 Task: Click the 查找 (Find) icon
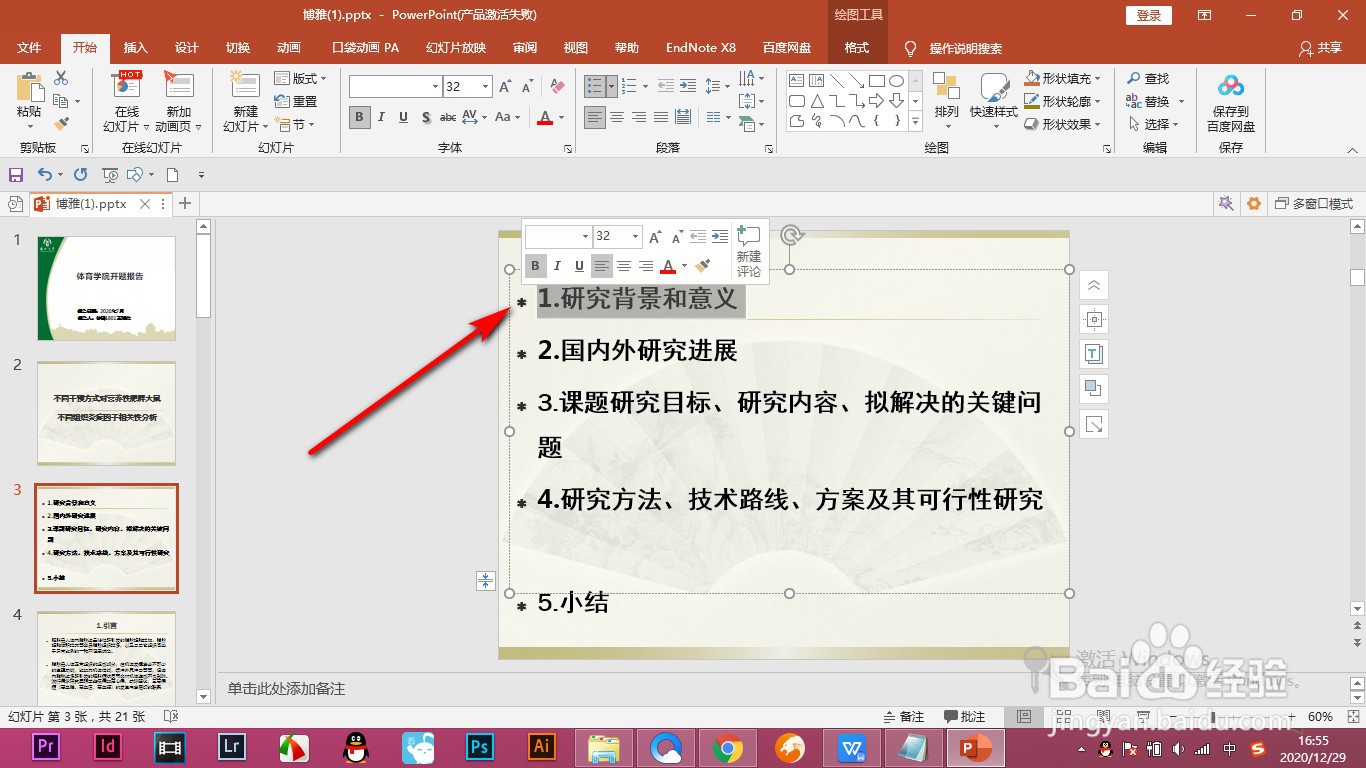1147,77
